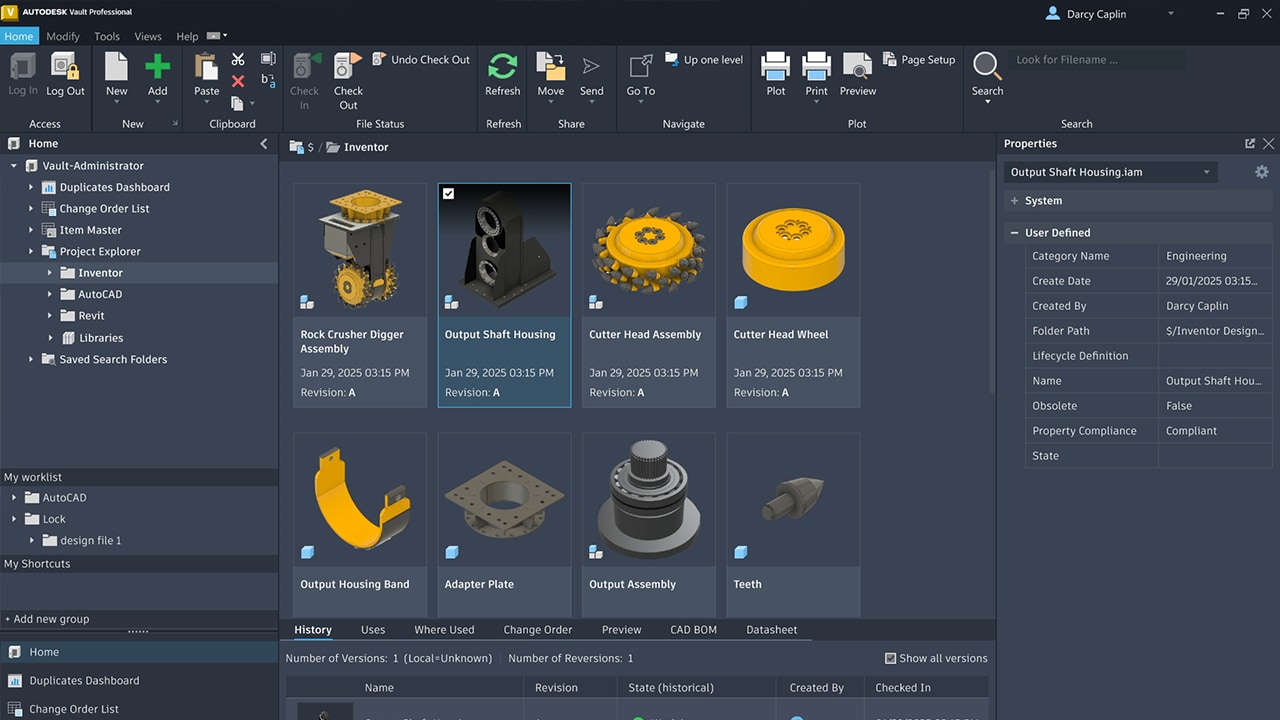Select Change Order List in bottom navigation
1280x720 pixels.
coord(139,709)
